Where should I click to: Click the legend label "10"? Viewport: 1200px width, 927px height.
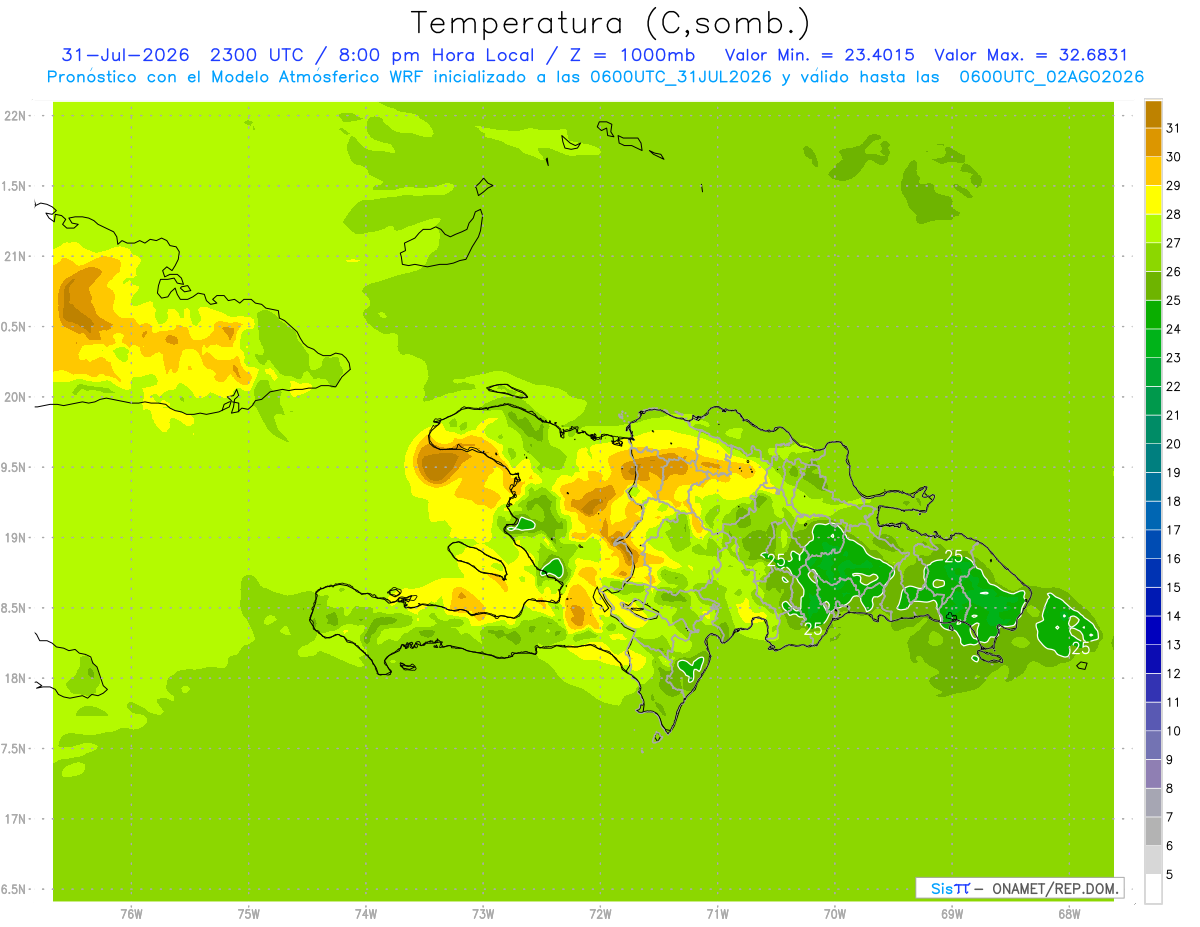(x=1173, y=731)
